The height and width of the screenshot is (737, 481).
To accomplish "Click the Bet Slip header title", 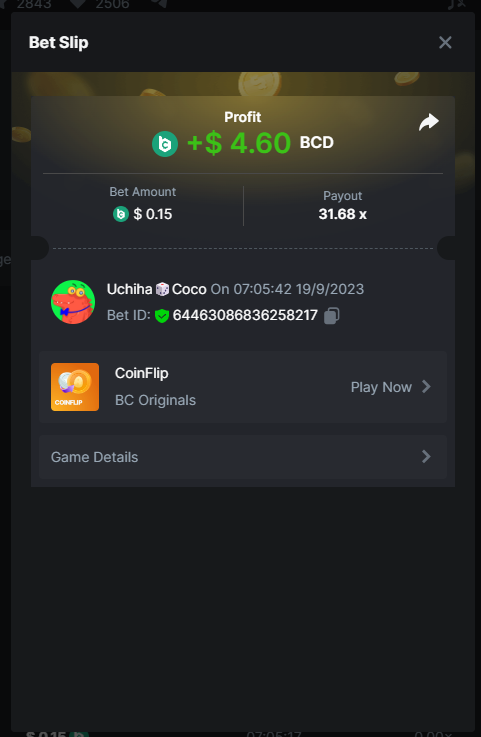I will 58,43.
